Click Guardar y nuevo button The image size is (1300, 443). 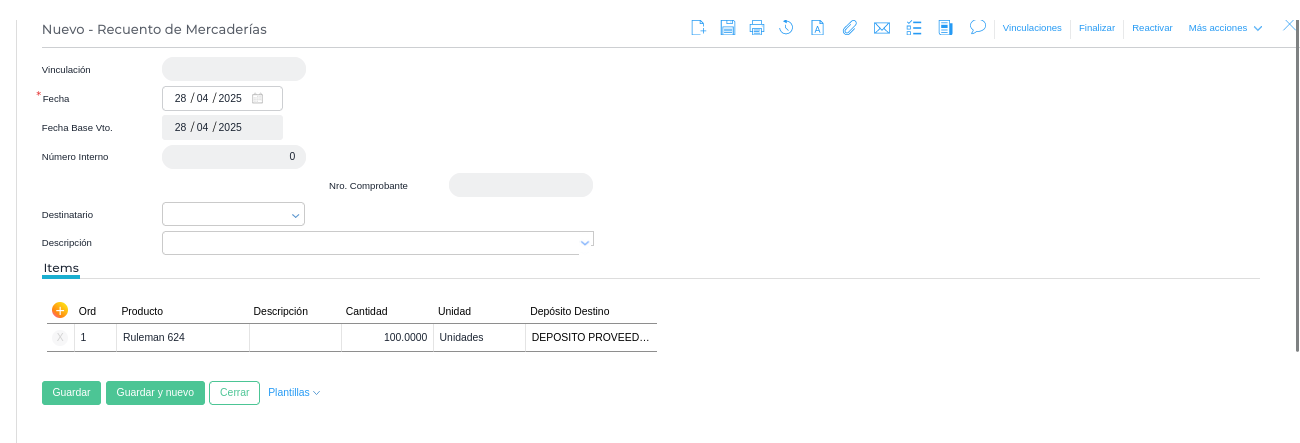(155, 393)
